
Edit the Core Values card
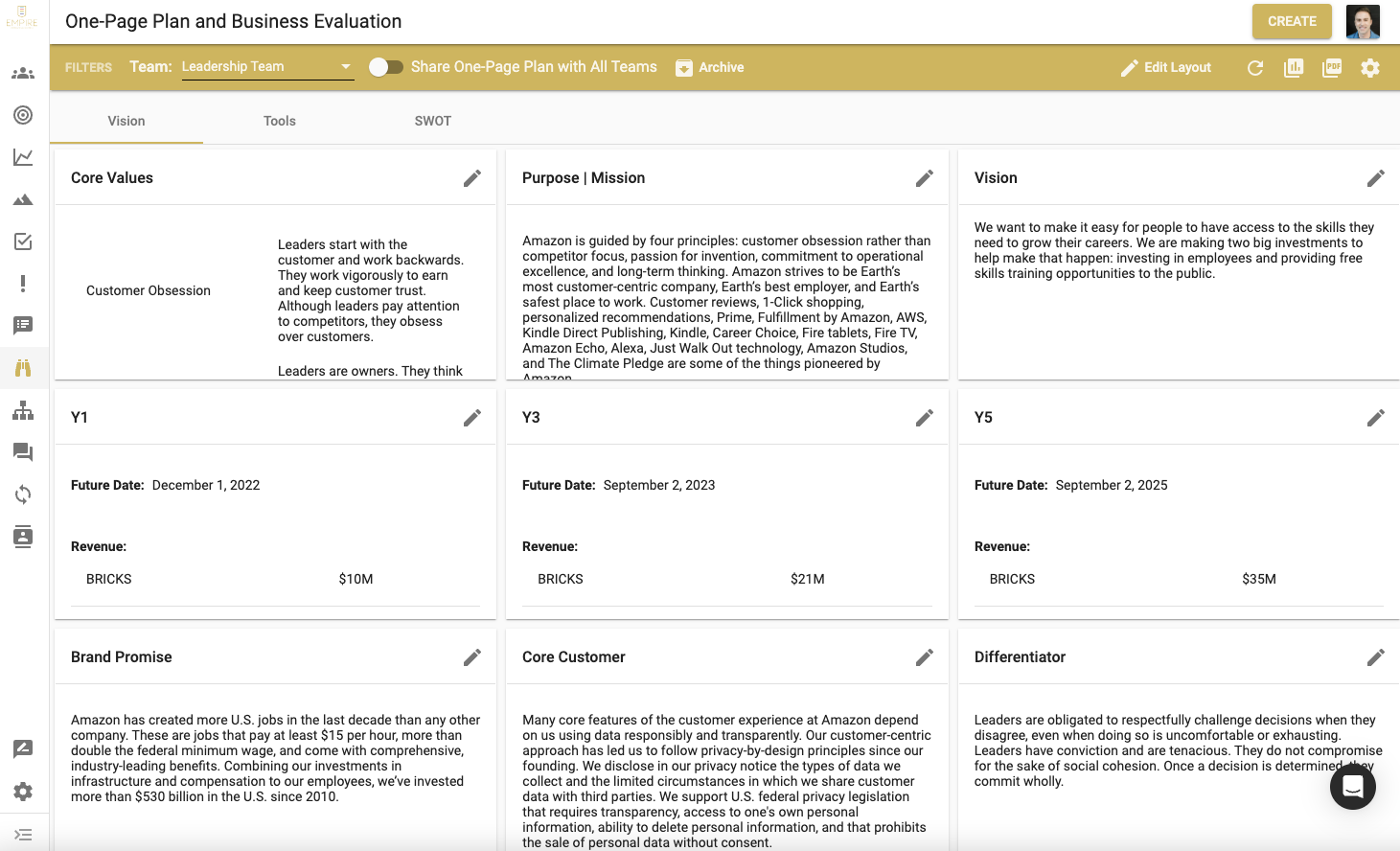[472, 178]
